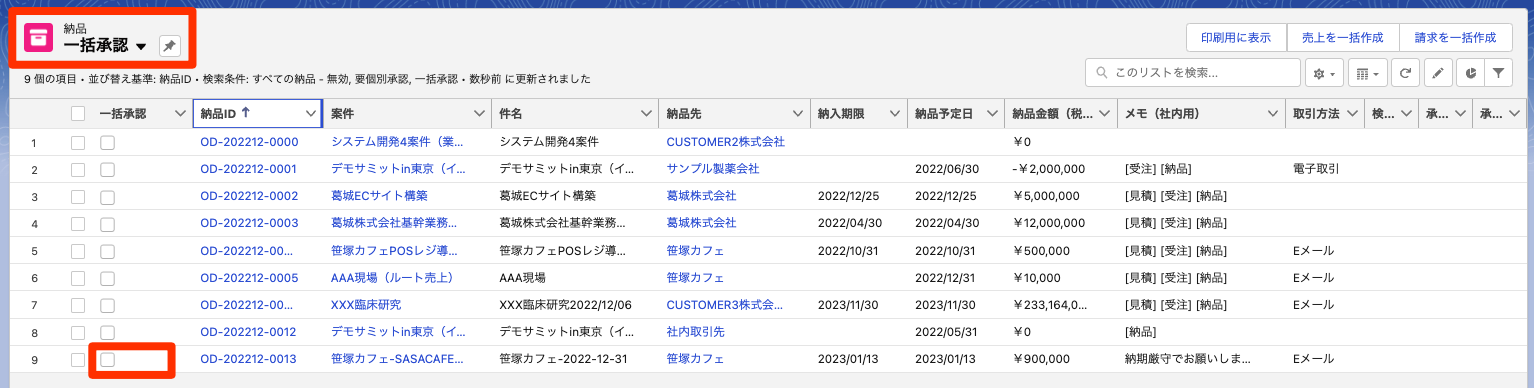Open the 一括承認 column header menu chevron
Viewport: 1534px width, 388px height.
(180, 114)
